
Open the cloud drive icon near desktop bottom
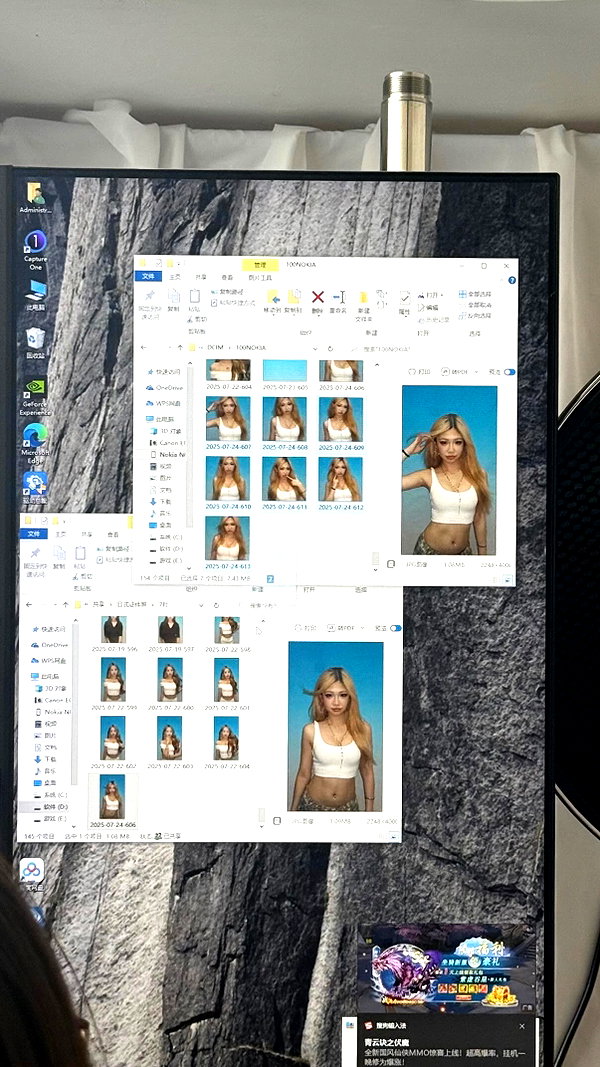pos(32,872)
